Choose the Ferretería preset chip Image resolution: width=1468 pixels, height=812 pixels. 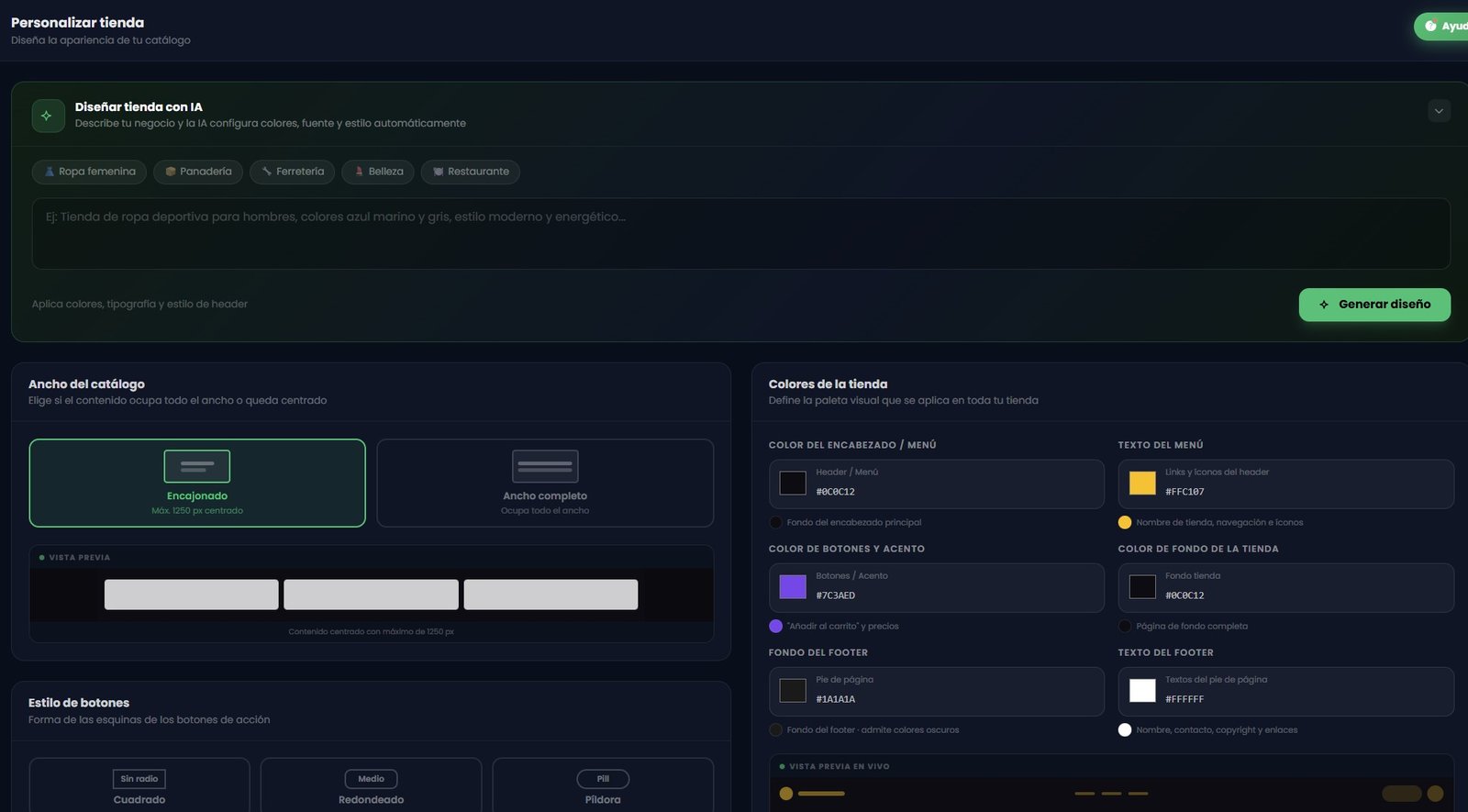point(293,172)
